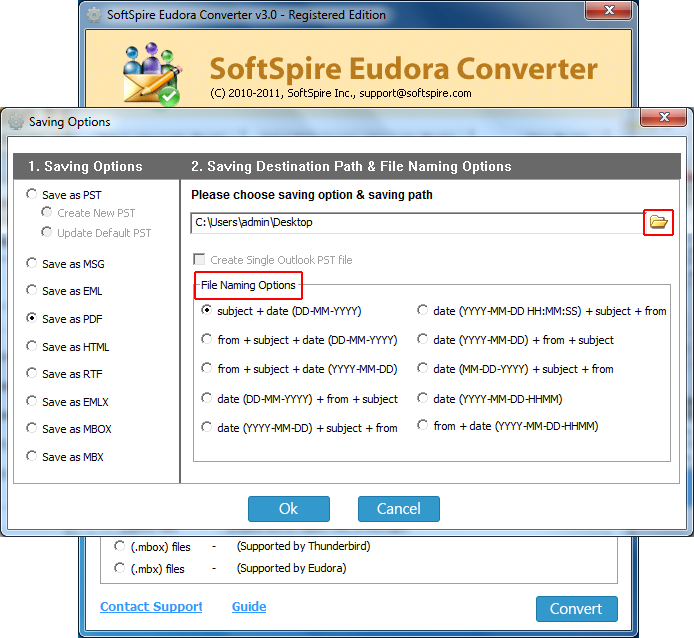
Task: Click '(Supported by Eudora)' text
Action: pyautogui.click(x=291, y=568)
